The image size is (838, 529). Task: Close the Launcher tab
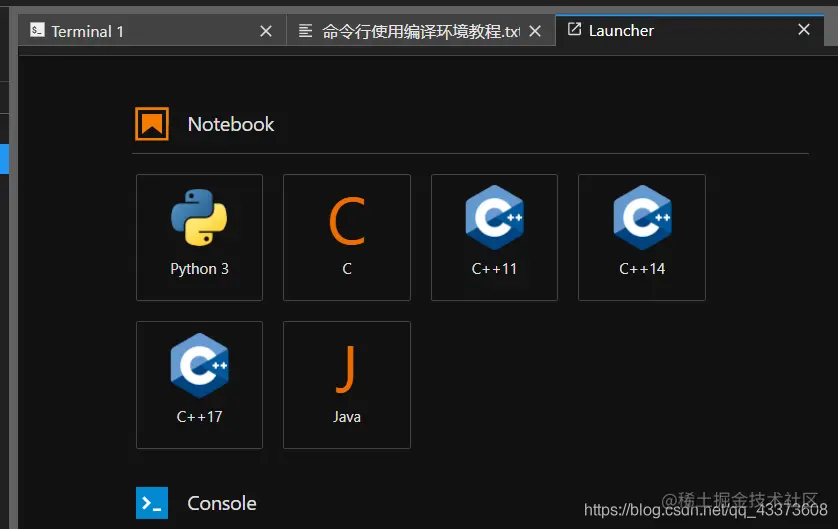pyautogui.click(x=804, y=30)
